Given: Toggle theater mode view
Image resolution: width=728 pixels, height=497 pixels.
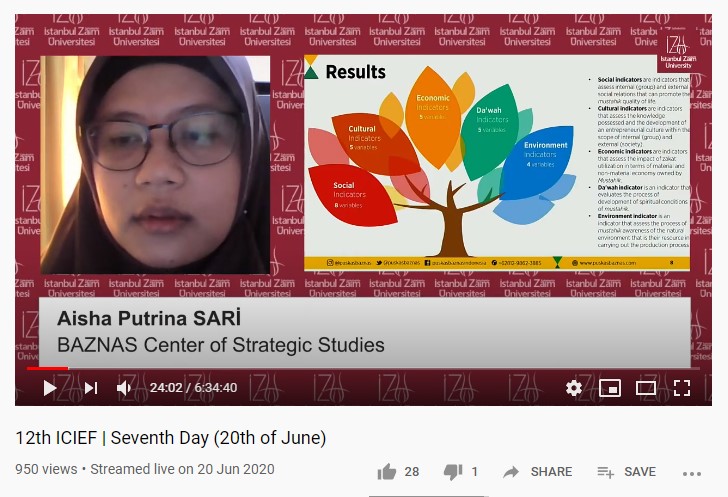Looking at the screenshot, I should pyautogui.click(x=645, y=388).
